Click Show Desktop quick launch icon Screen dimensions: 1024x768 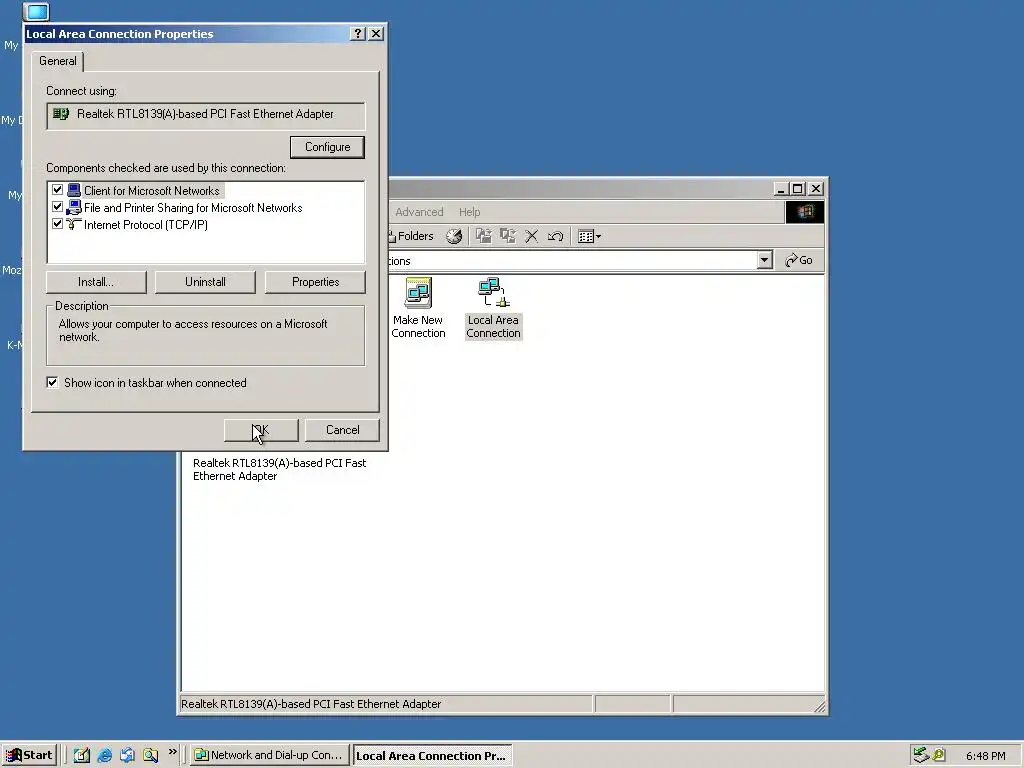coord(81,755)
